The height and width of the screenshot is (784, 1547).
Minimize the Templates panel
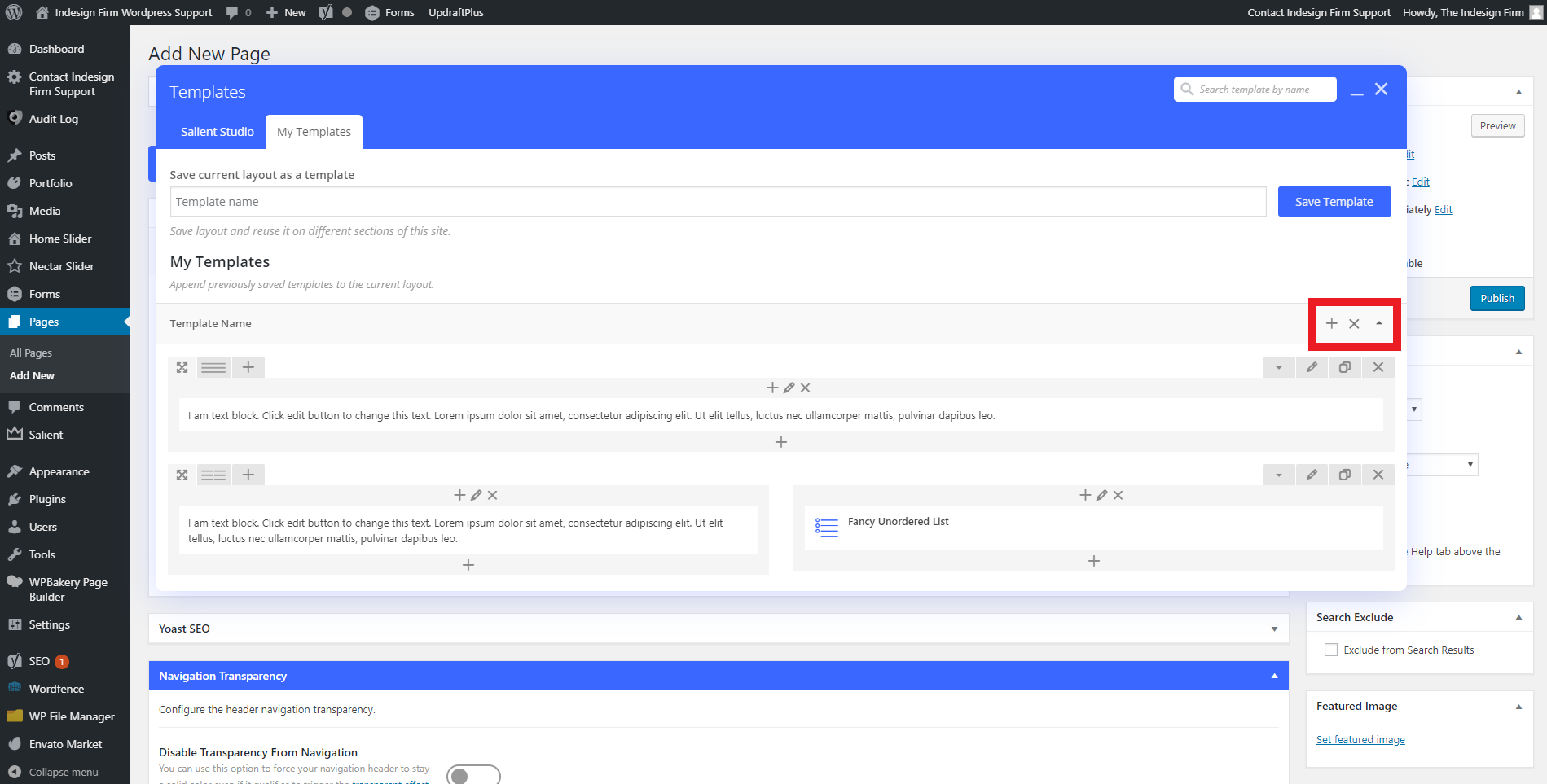point(1356,91)
